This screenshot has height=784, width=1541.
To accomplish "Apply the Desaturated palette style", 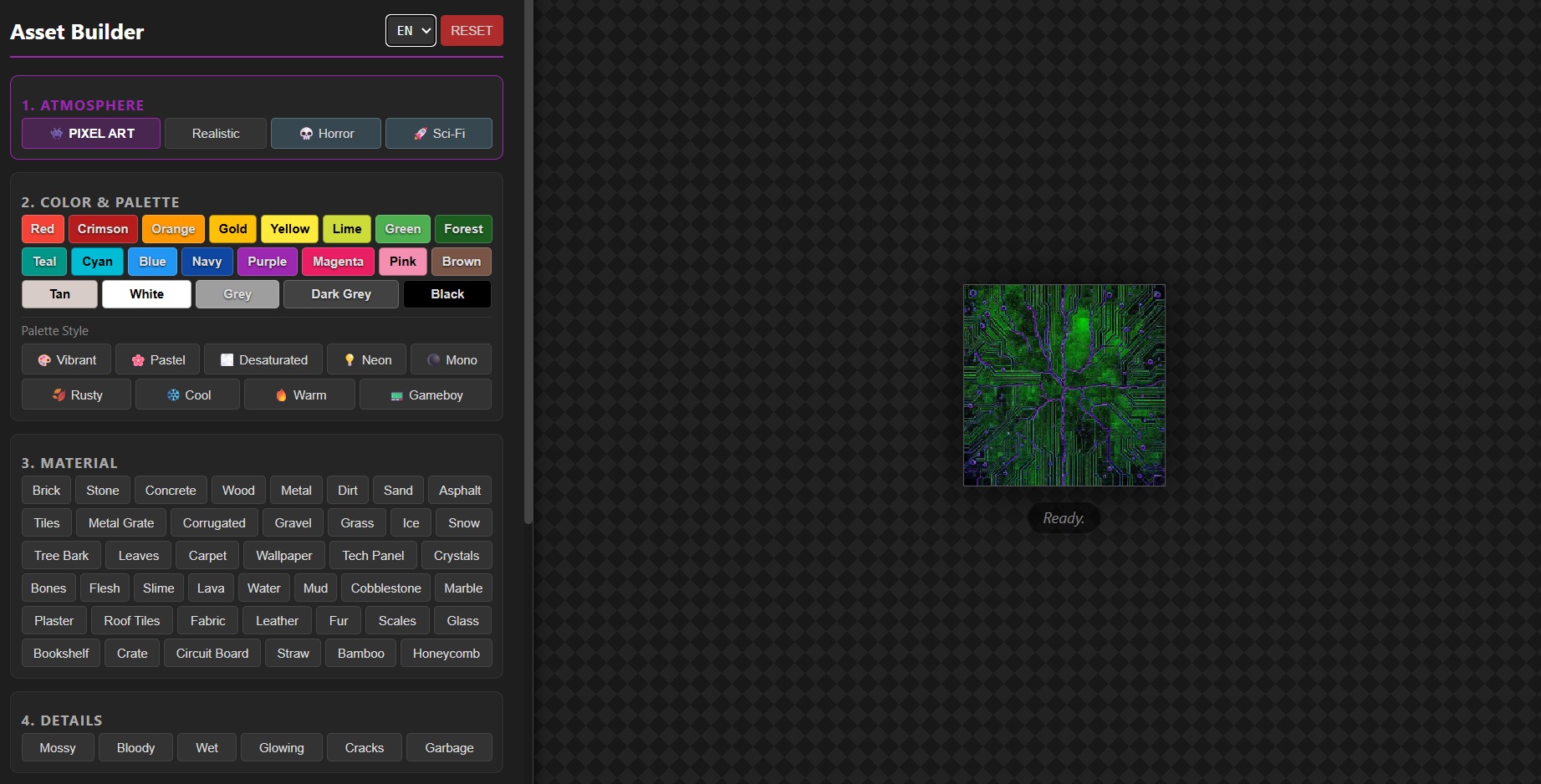I will pos(263,360).
